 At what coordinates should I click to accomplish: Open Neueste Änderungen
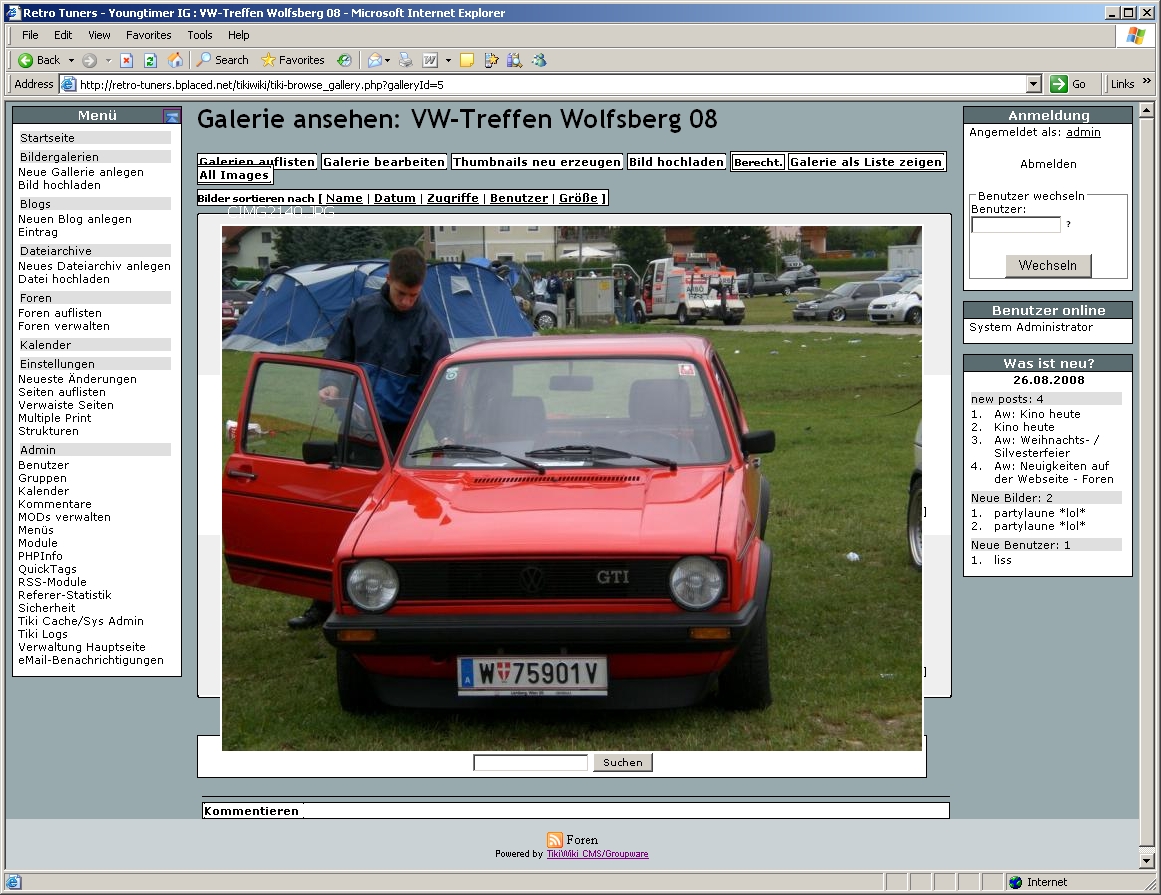[x=77, y=379]
